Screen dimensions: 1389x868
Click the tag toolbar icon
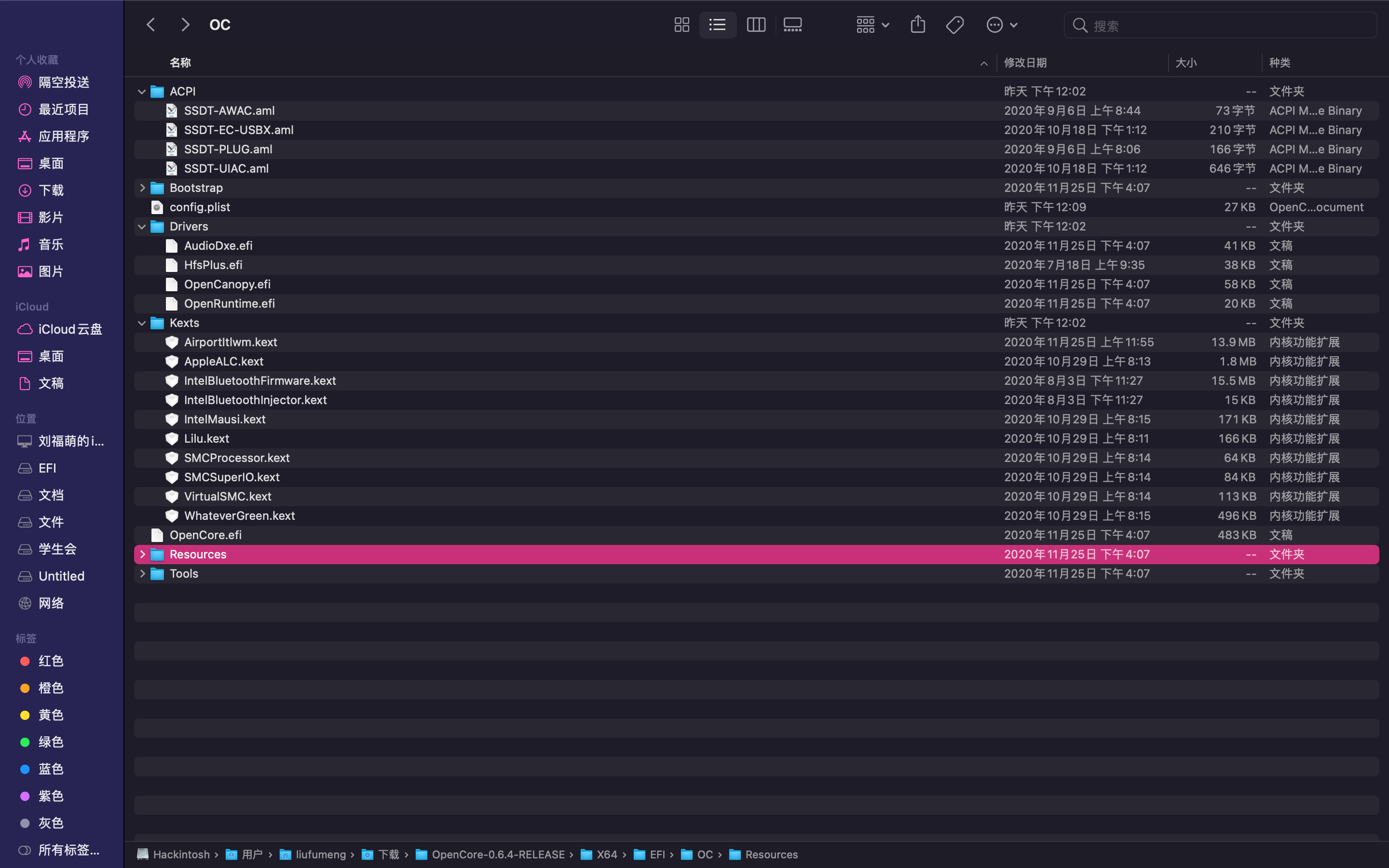[954, 25]
